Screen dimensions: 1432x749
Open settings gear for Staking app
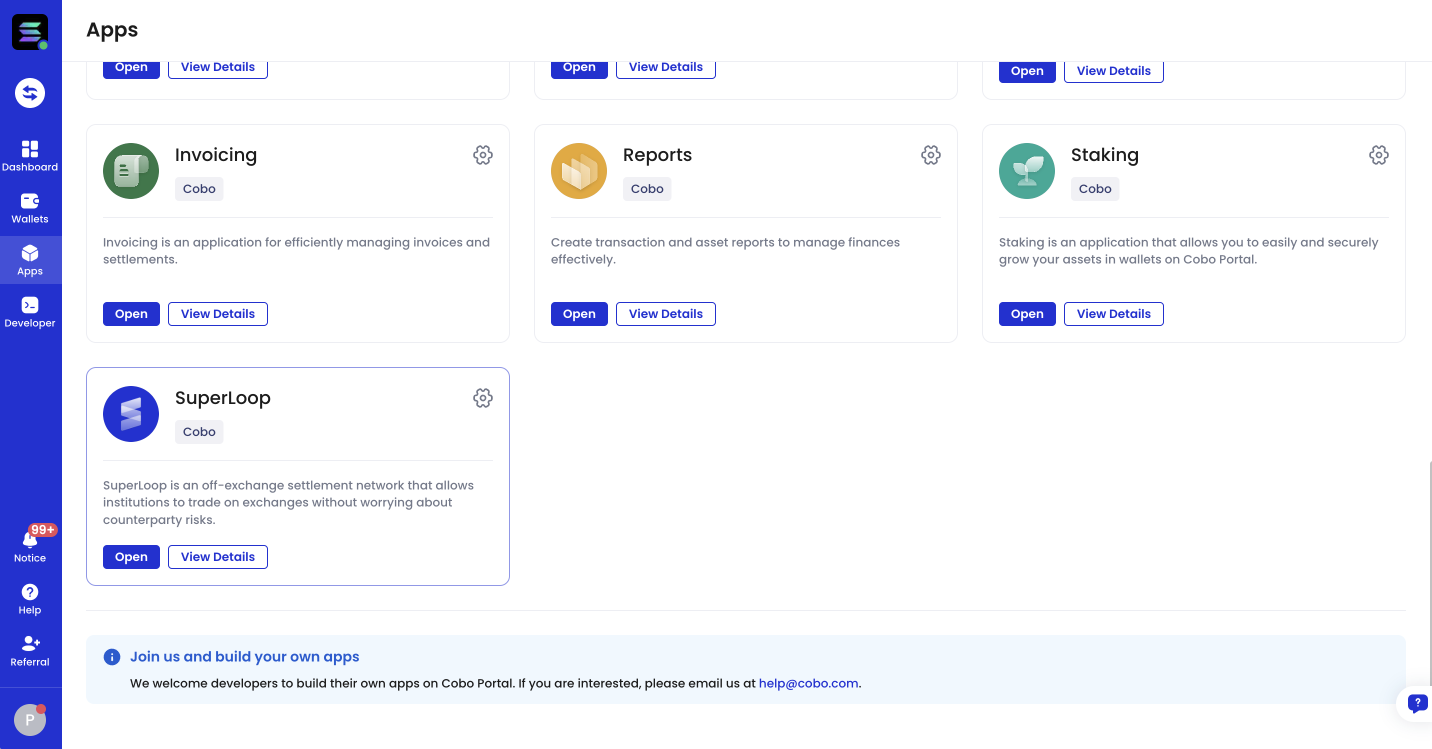click(1379, 155)
